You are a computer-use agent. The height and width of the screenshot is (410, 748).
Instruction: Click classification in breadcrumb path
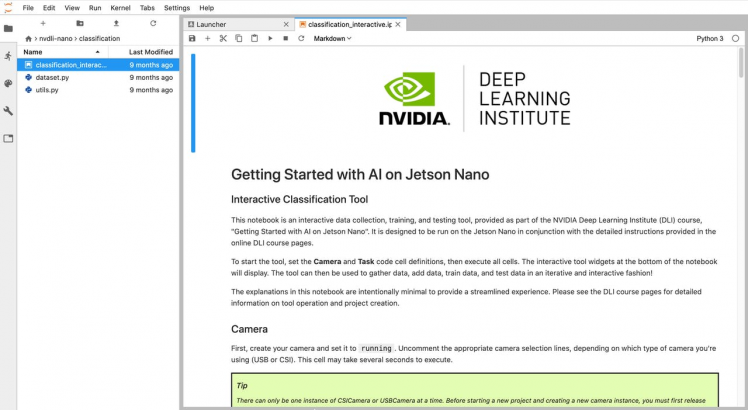coord(99,39)
